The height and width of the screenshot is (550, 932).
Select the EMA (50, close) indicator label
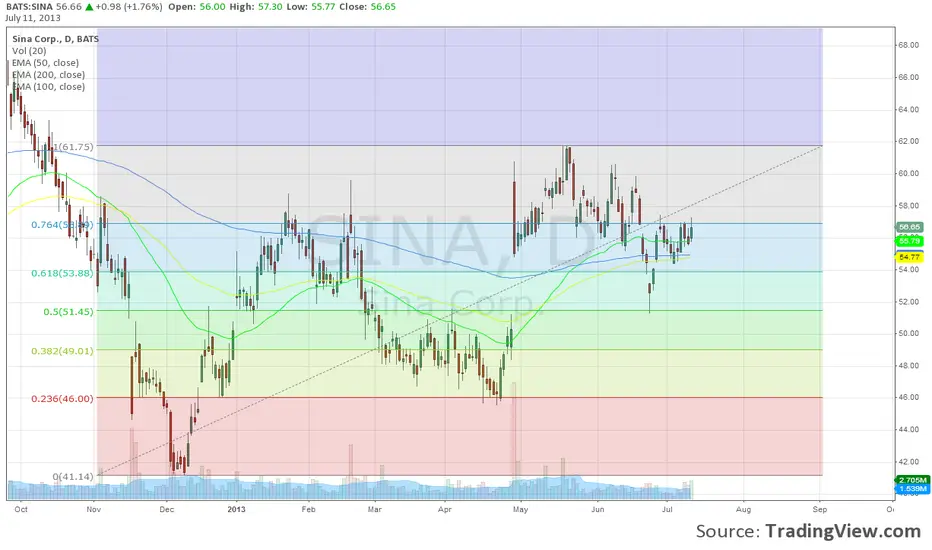click(45, 63)
